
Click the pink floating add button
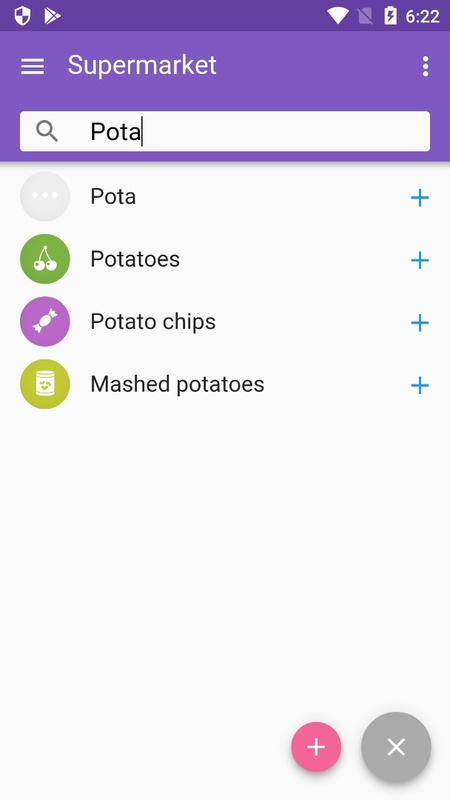(x=316, y=747)
